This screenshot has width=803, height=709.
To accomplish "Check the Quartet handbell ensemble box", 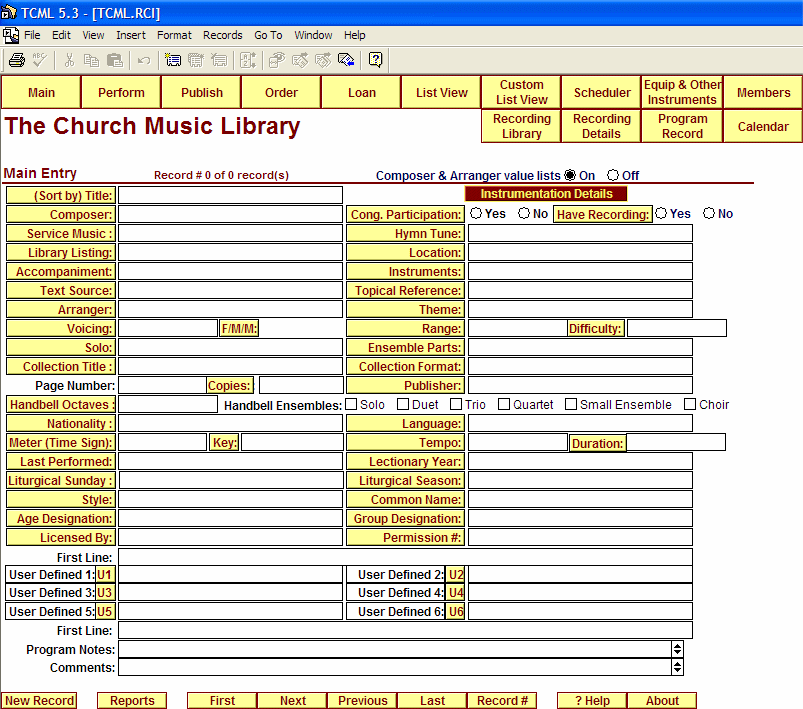I will [504, 404].
